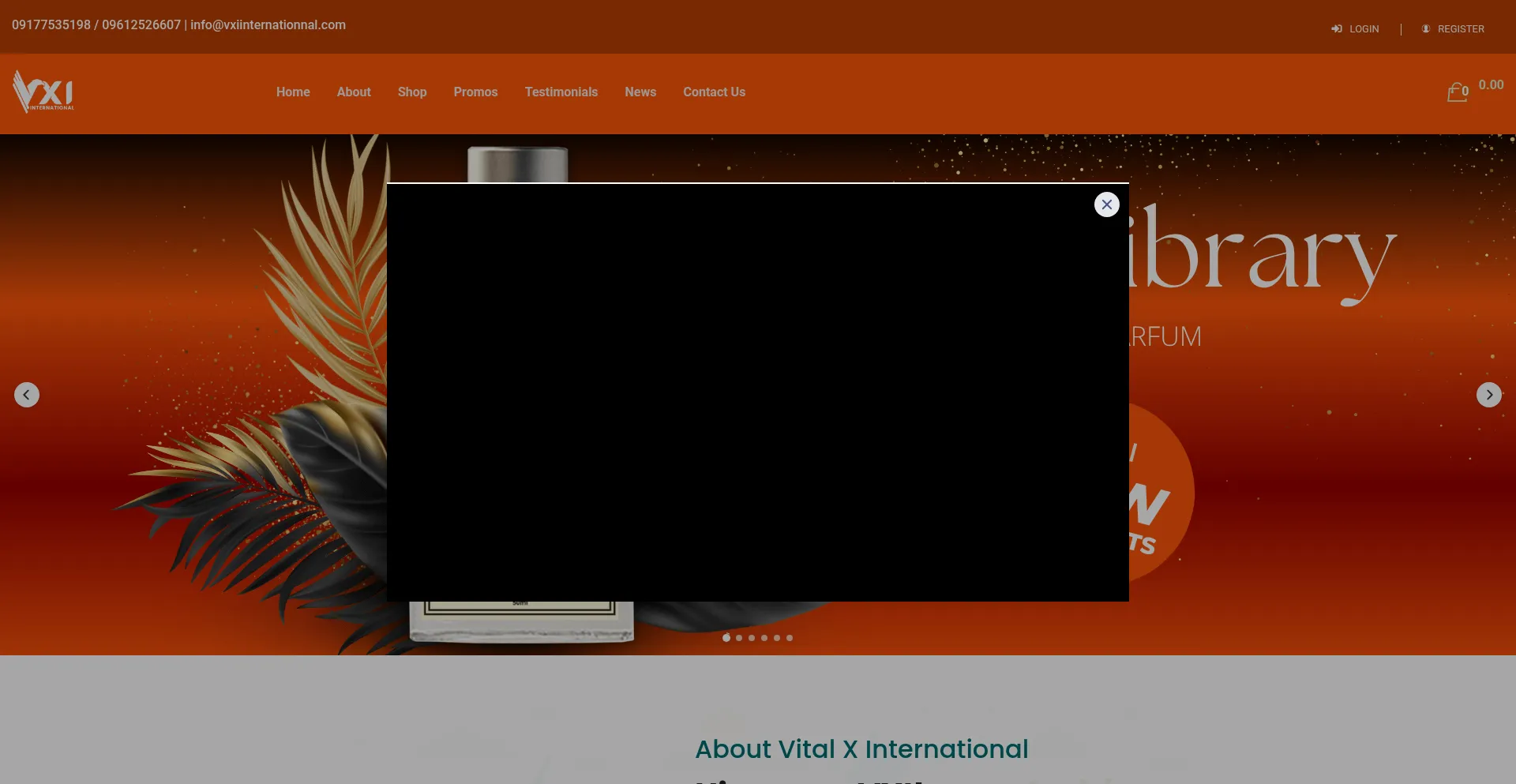Select the sixth slider pagination dot

coord(790,638)
